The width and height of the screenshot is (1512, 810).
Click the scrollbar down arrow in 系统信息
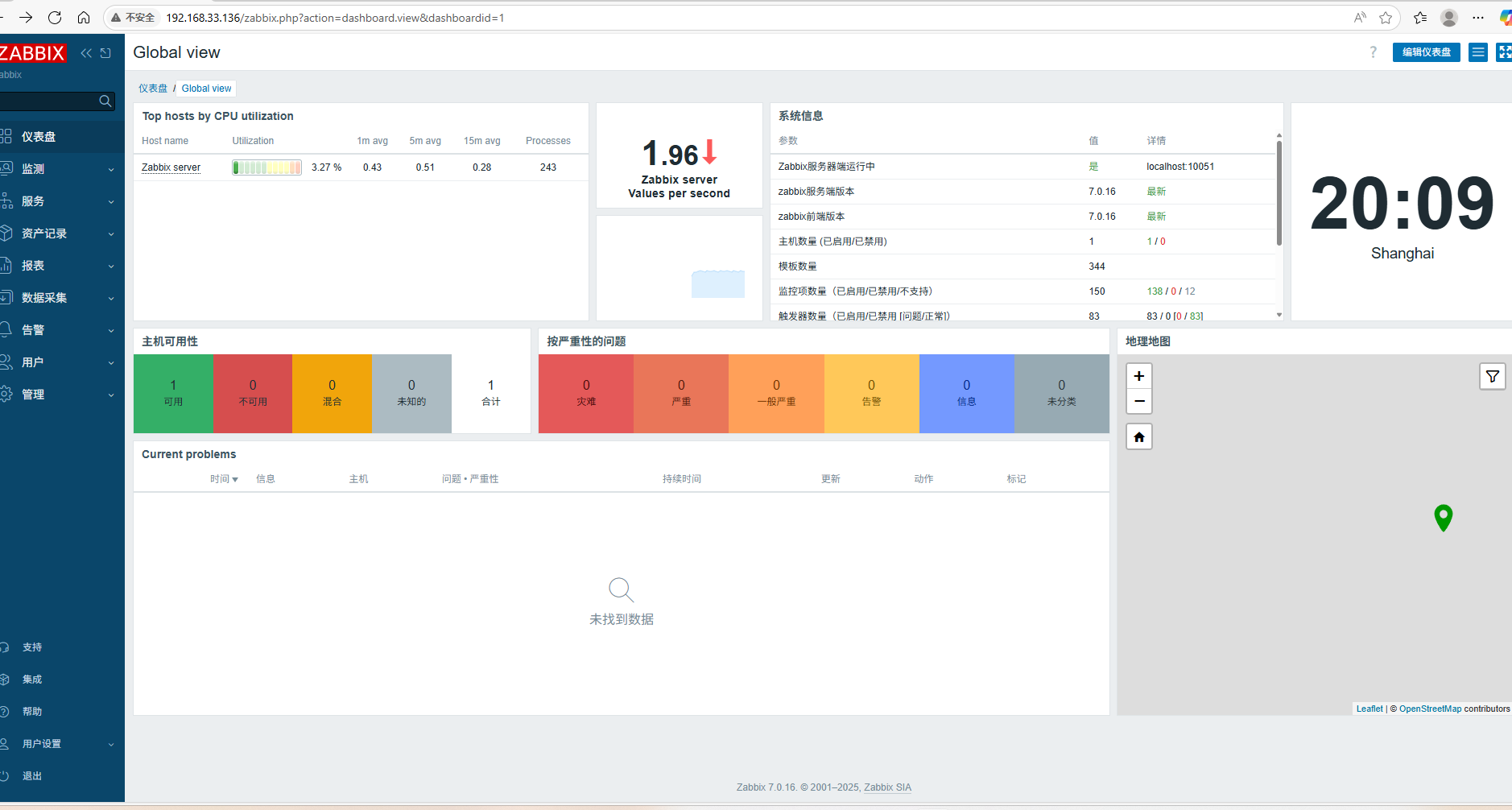1279,315
